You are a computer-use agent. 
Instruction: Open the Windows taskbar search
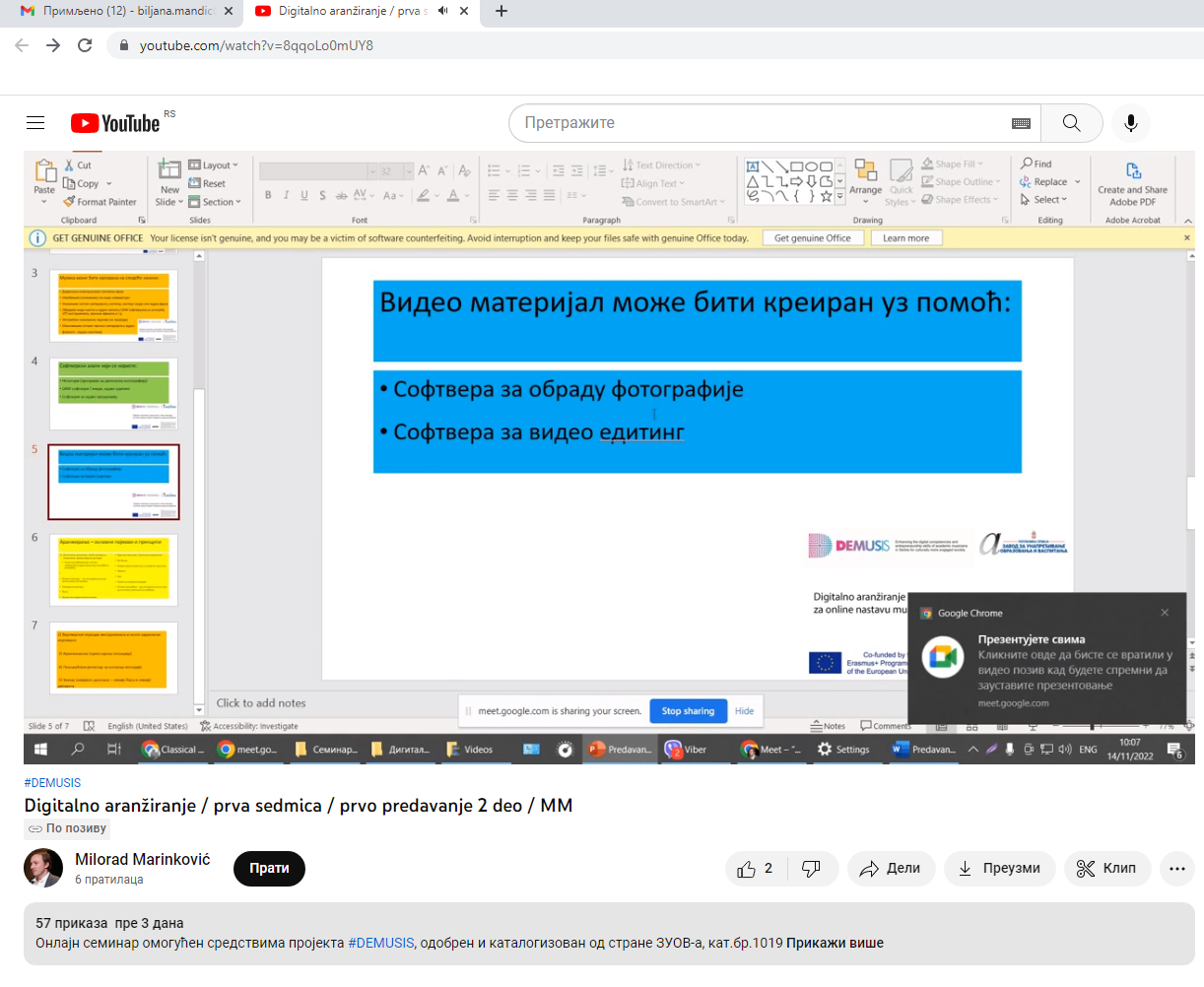(78, 750)
